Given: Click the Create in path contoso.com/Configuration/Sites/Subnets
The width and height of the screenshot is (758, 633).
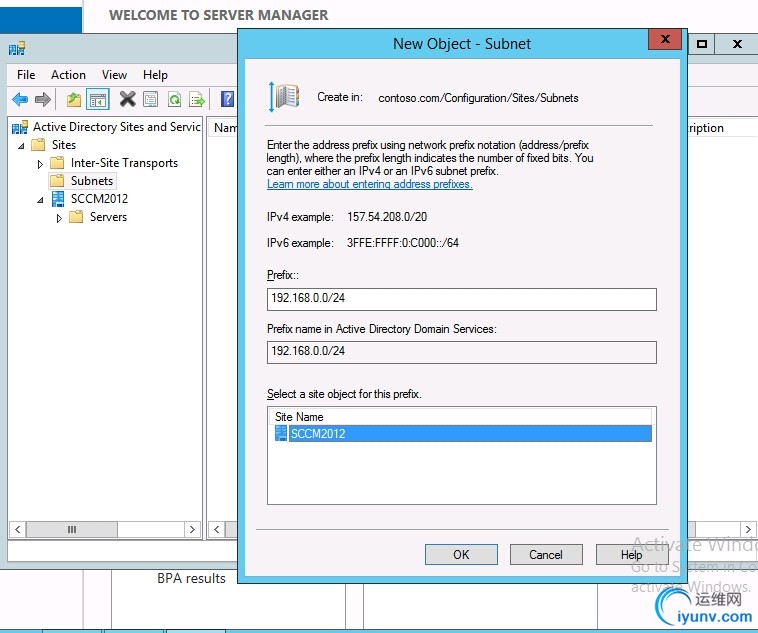Looking at the screenshot, I should (478, 98).
